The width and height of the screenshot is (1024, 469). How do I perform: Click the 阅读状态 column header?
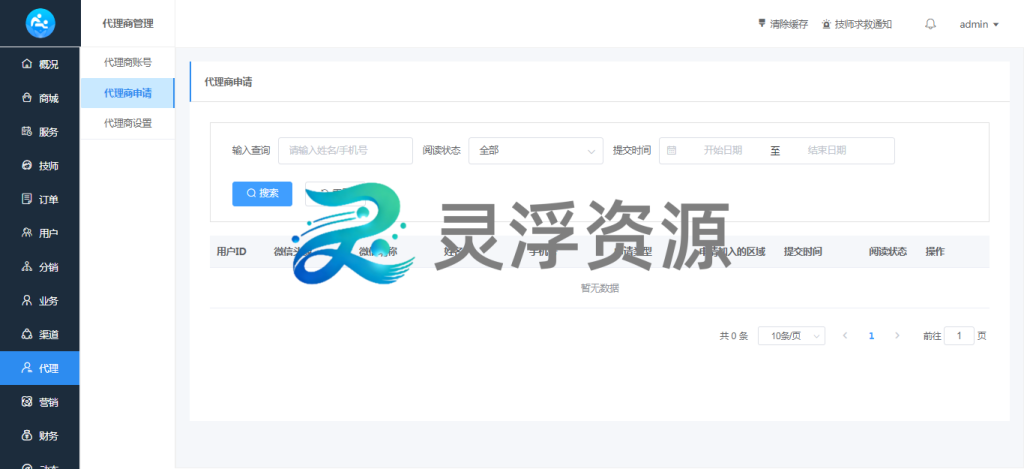click(x=888, y=251)
